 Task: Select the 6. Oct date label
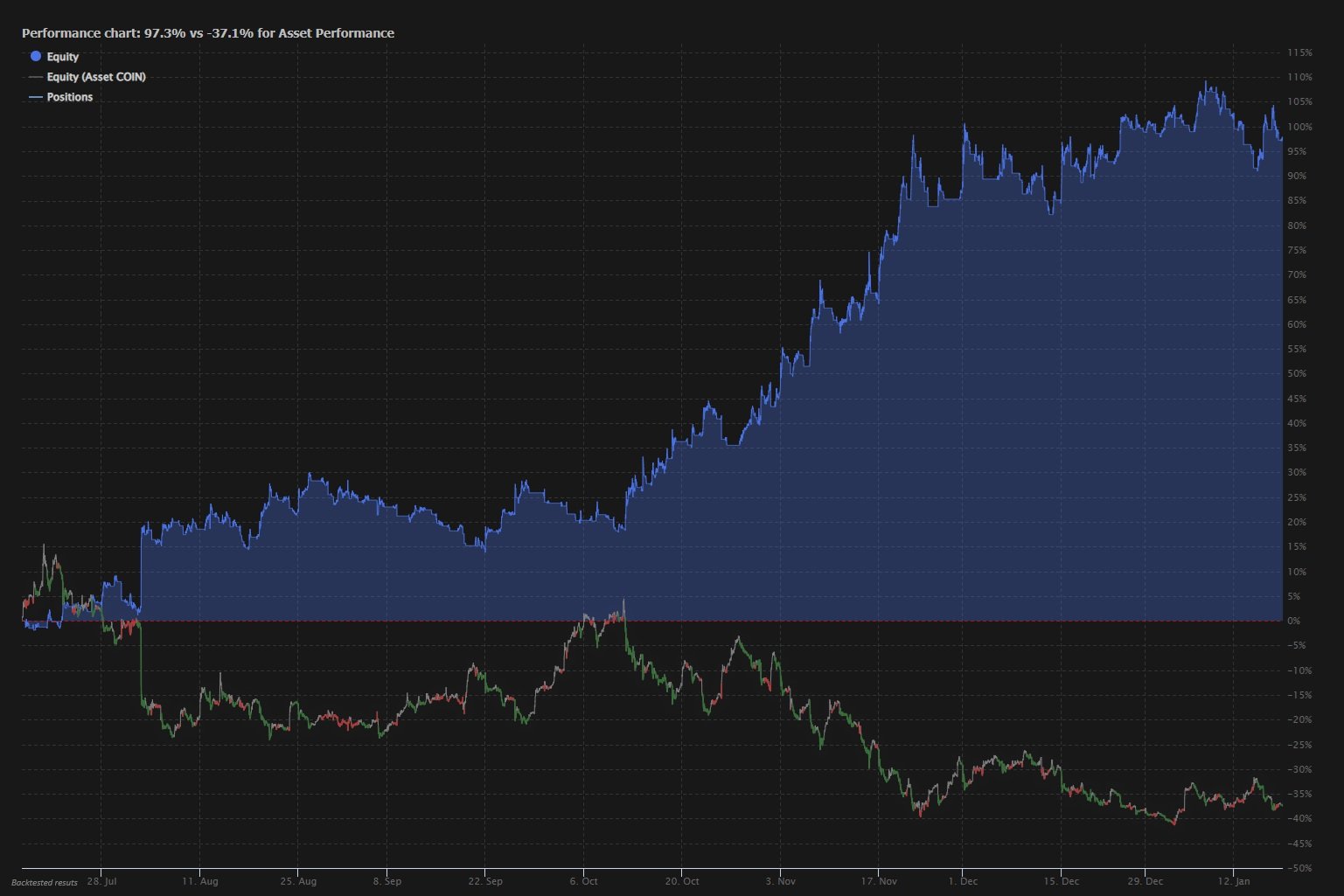coord(583,881)
